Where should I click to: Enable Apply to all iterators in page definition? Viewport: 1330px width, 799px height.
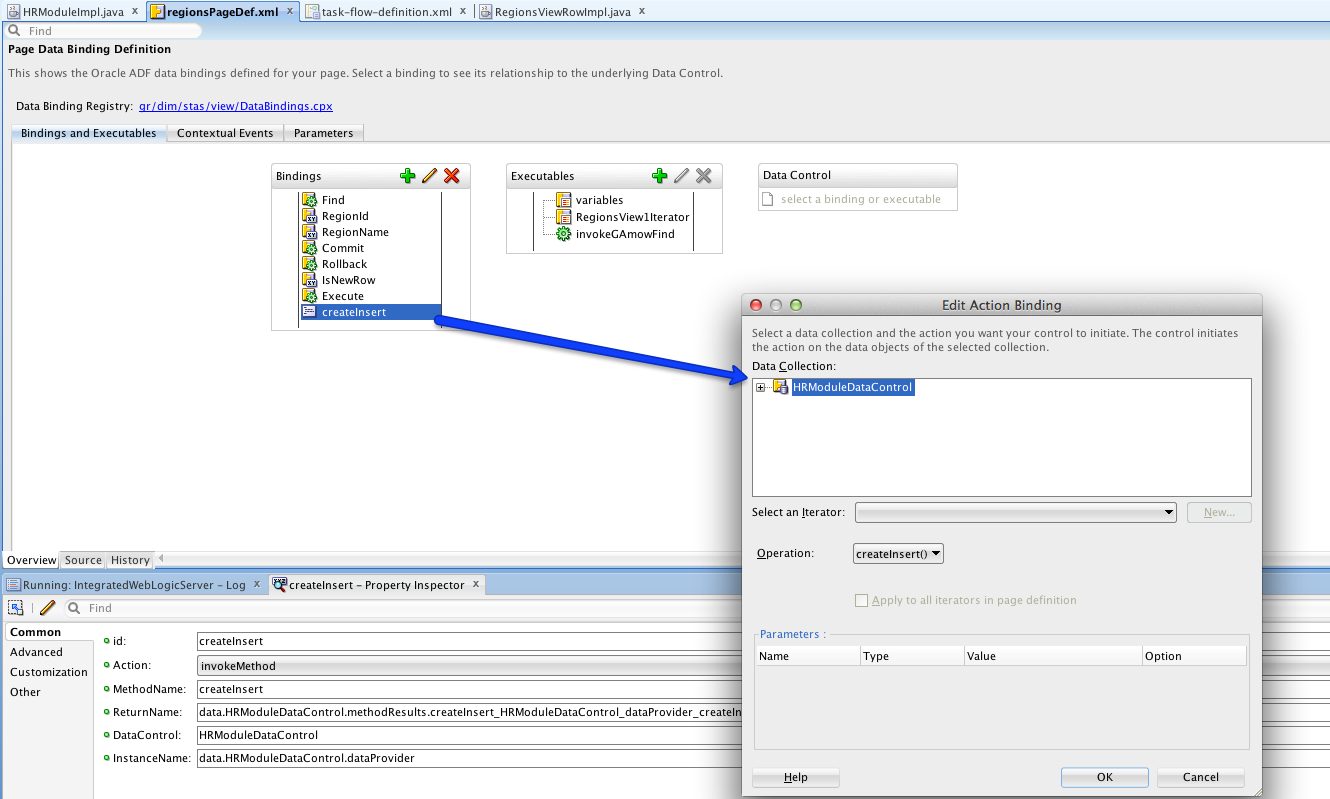pos(862,600)
